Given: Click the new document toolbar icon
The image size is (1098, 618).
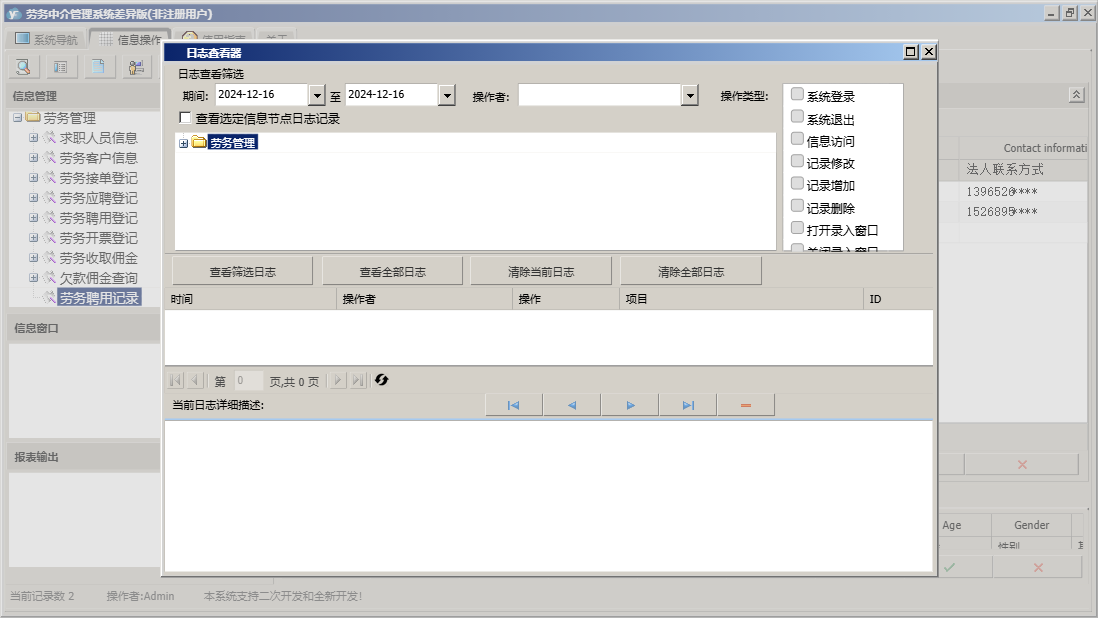Looking at the screenshot, I should (x=98, y=67).
